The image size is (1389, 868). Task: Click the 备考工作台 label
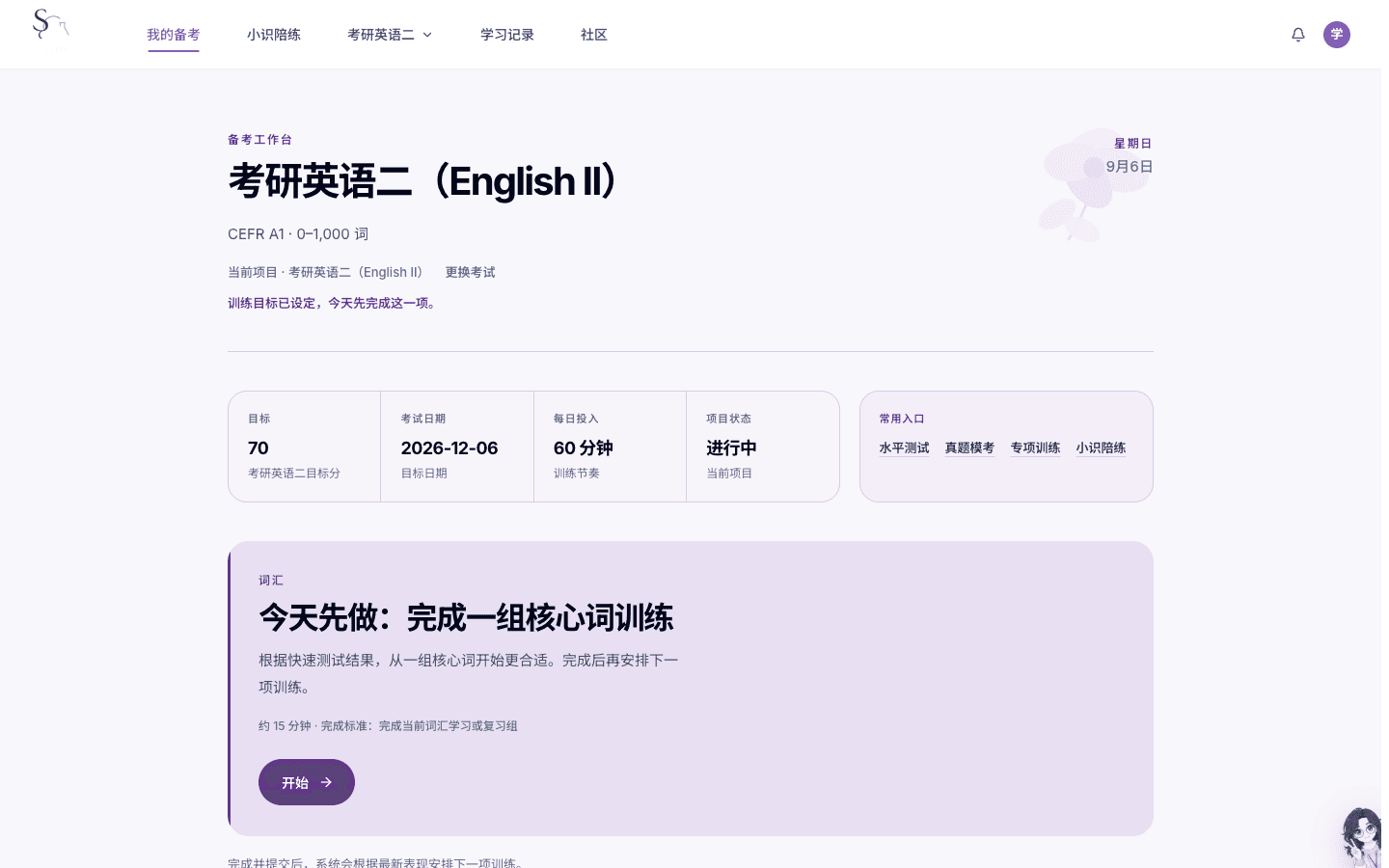click(x=260, y=140)
